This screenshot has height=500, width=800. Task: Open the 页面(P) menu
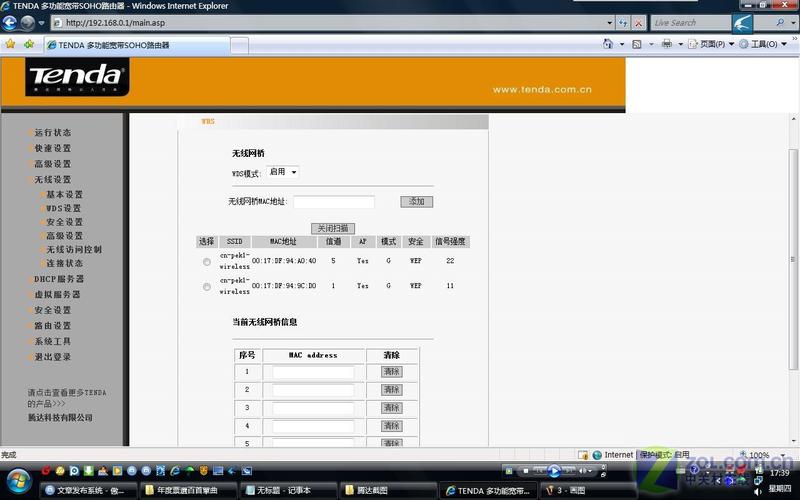[x=711, y=44]
